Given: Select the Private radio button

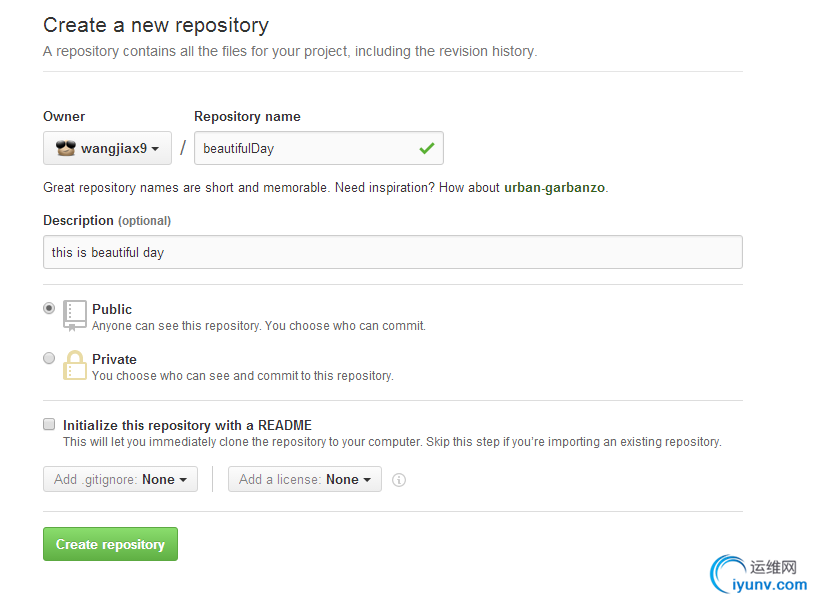Looking at the screenshot, I should pos(49,358).
